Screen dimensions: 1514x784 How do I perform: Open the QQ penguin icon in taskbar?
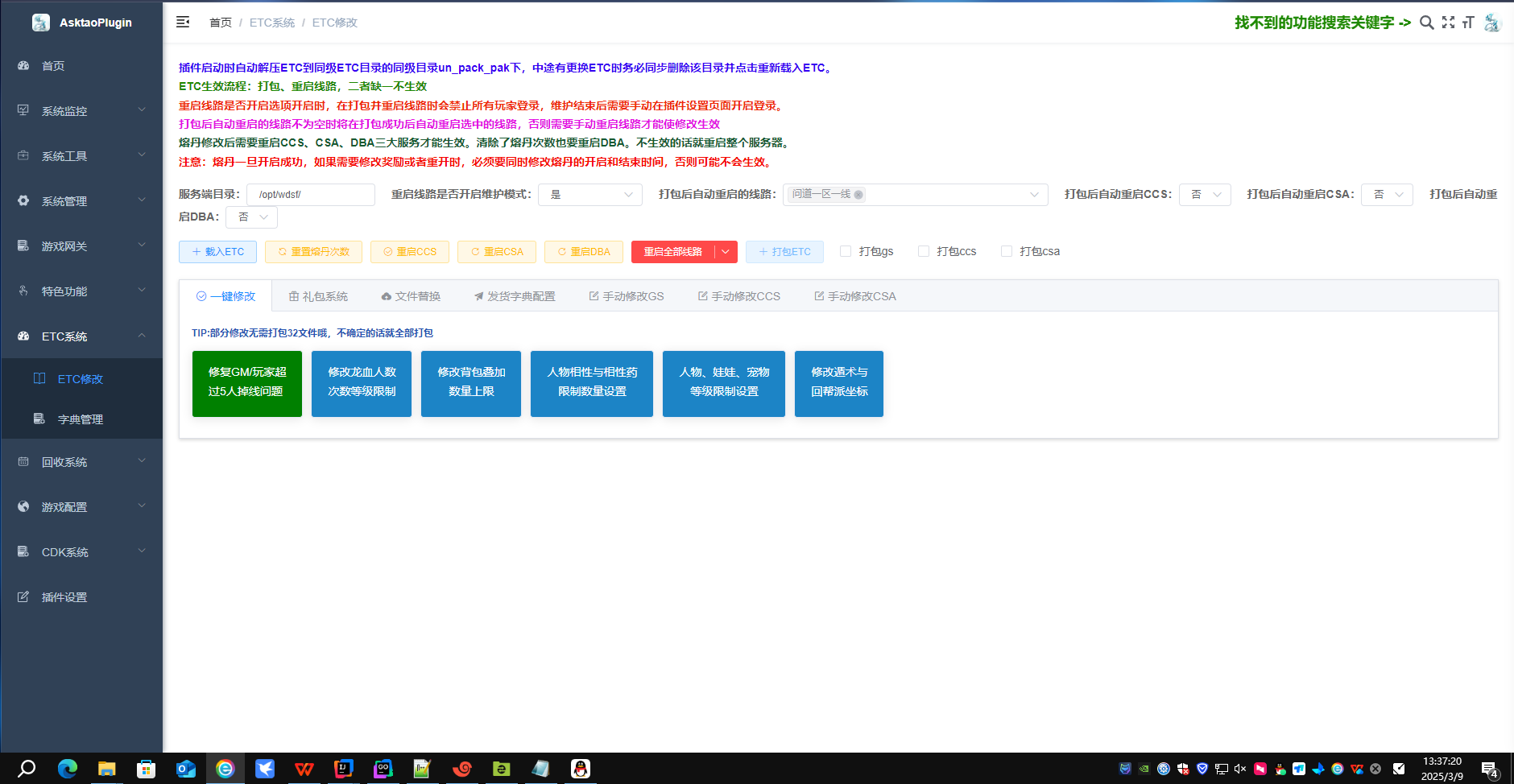(581, 769)
